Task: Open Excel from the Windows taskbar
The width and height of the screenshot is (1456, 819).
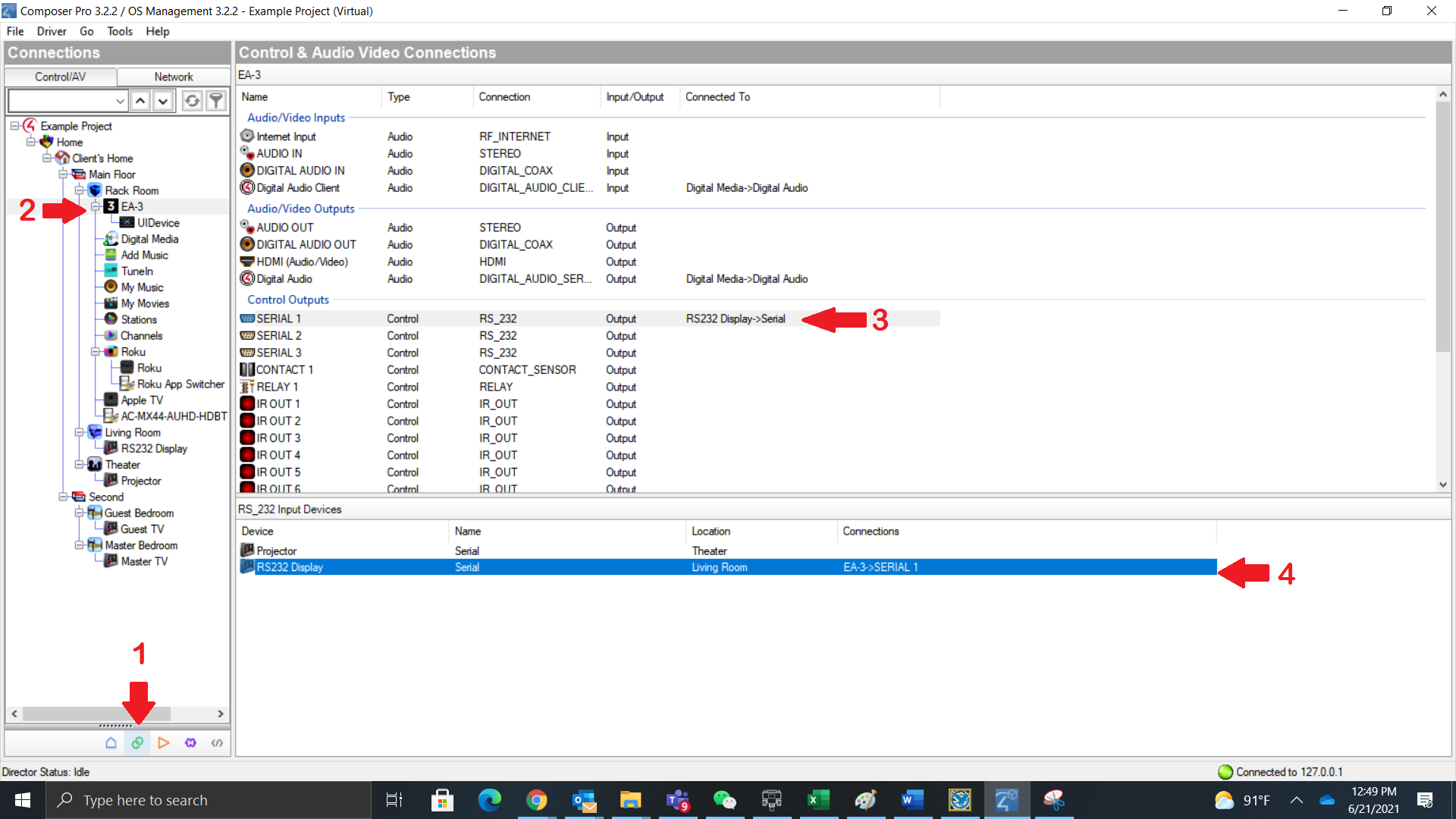Action: (818, 800)
